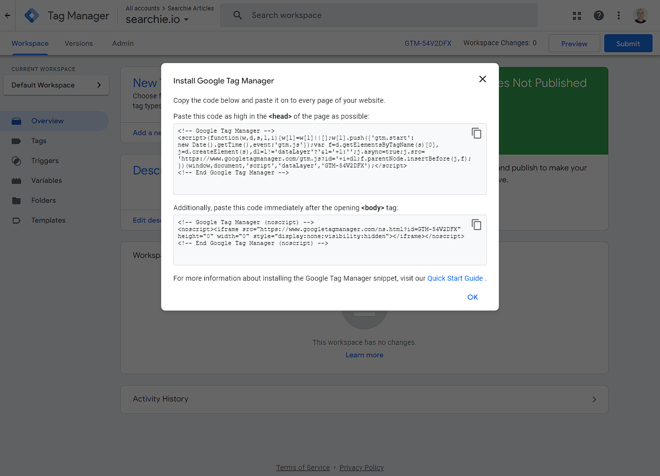Open the Google apps grid
The width and height of the screenshot is (660, 476).
coord(577,16)
